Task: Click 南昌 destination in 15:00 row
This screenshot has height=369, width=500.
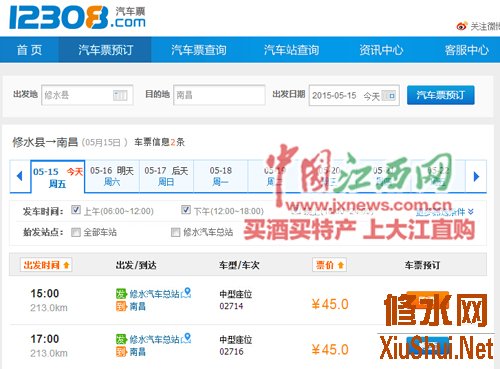Action: (x=138, y=306)
